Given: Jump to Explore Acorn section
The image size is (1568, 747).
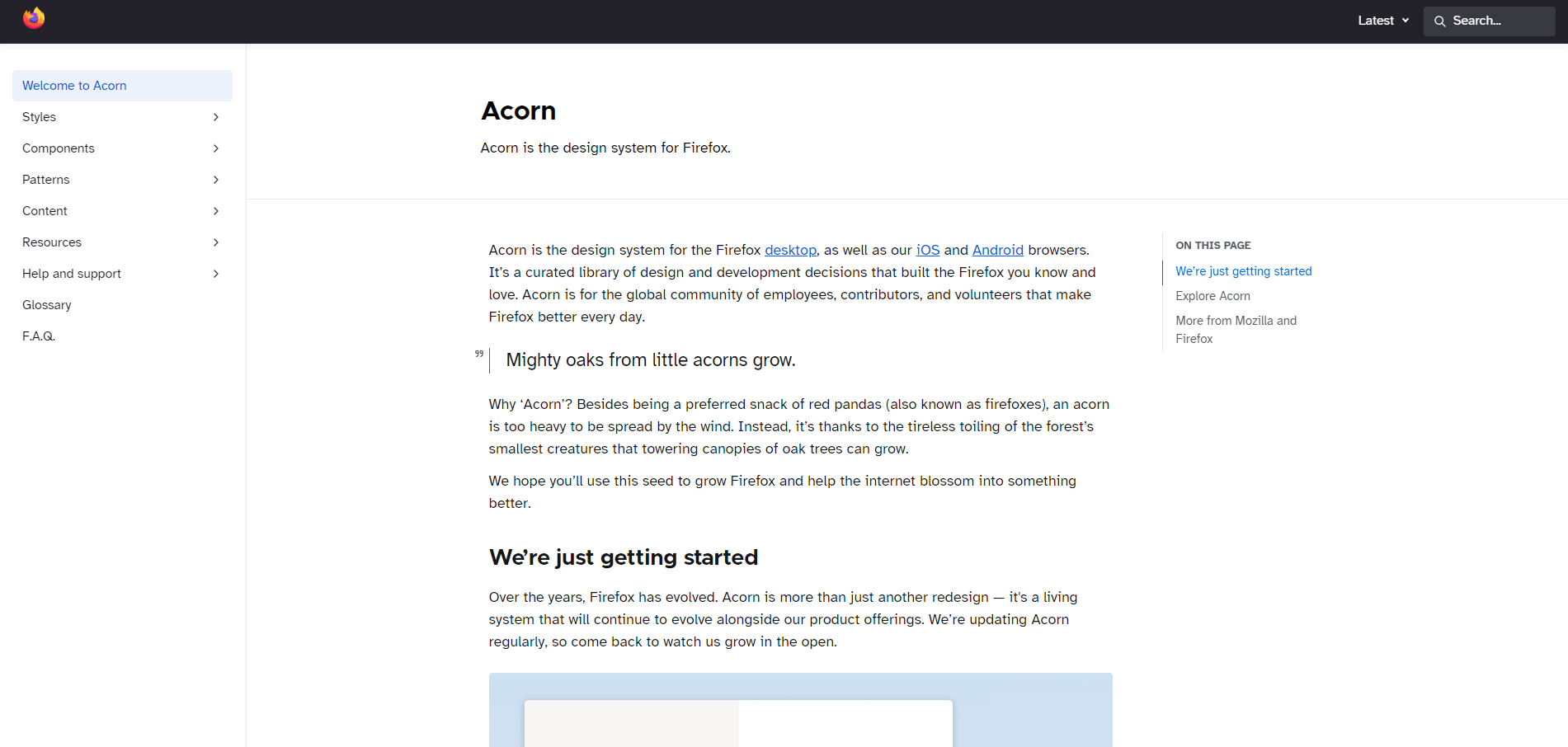Looking at the screenshot, I should click(x=1212, y=296).
